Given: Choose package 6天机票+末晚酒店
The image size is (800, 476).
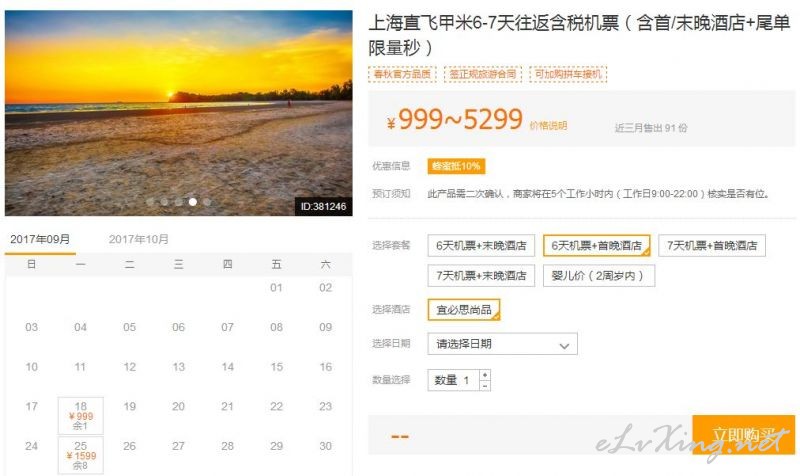Looking at the screenshot, I should [x=481, y=245].
